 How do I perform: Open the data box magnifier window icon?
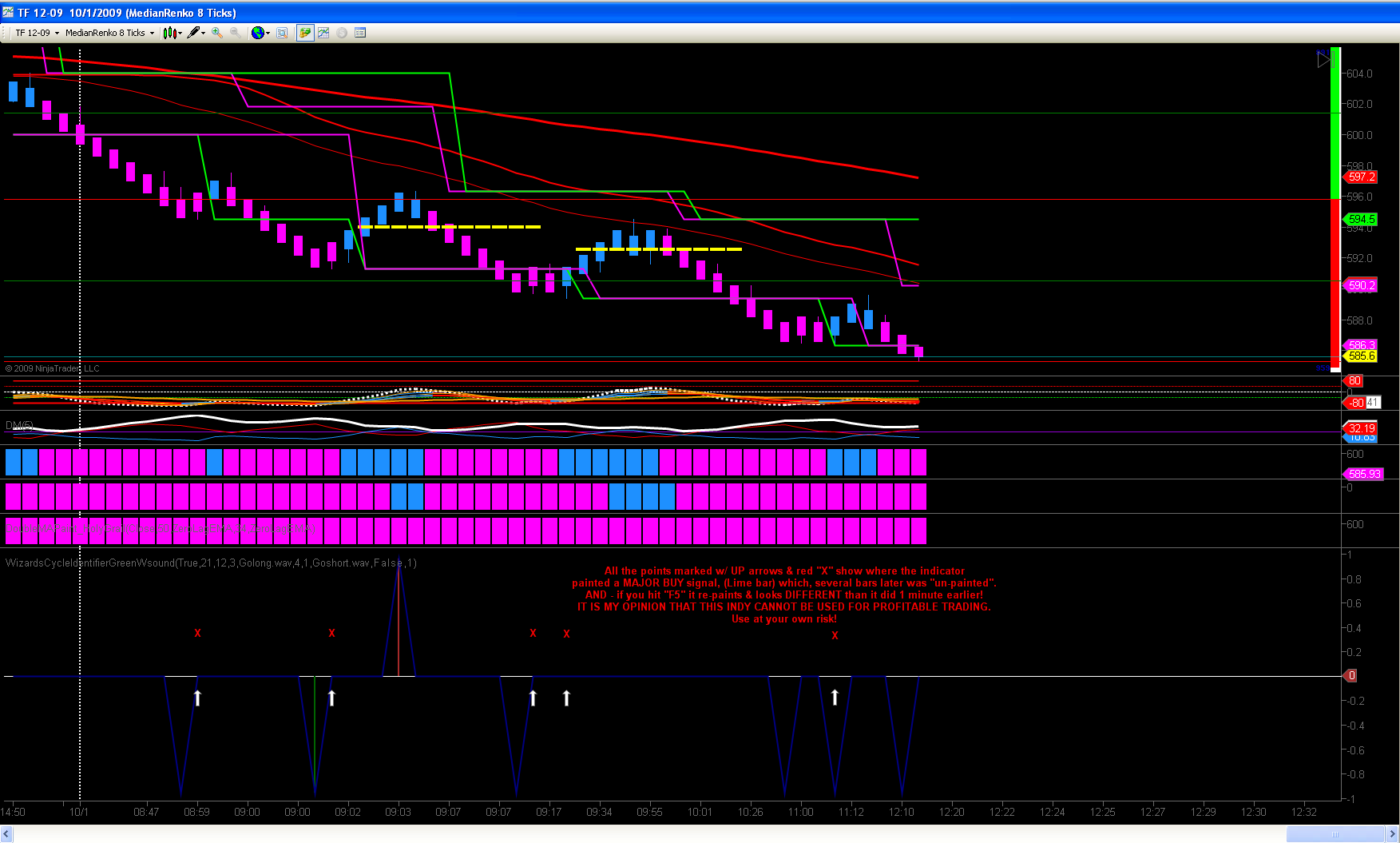281,33
